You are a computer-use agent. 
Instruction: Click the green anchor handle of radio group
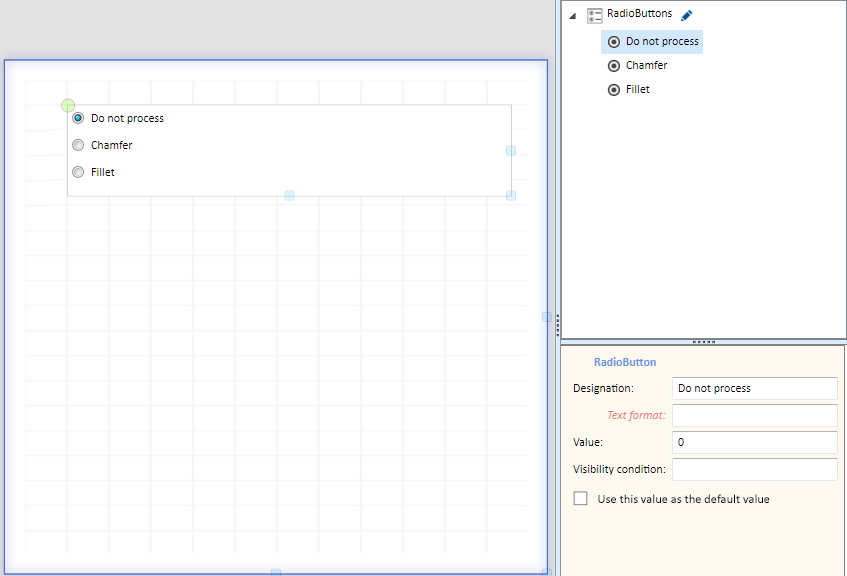[68, 105]
